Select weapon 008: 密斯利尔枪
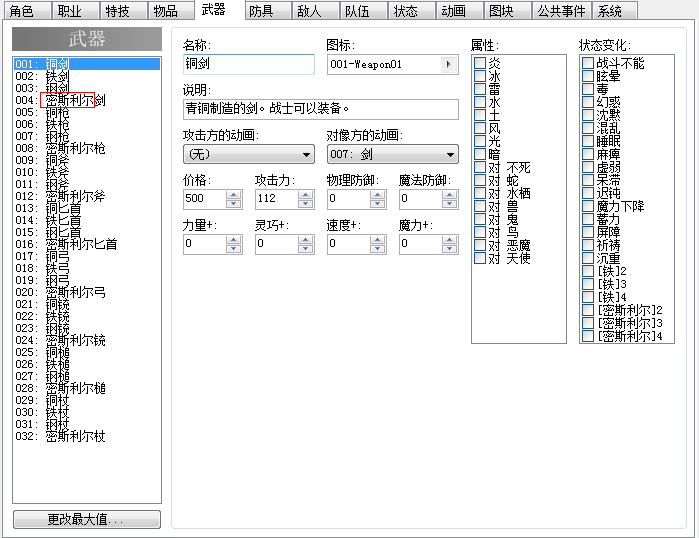 [87, 148]
